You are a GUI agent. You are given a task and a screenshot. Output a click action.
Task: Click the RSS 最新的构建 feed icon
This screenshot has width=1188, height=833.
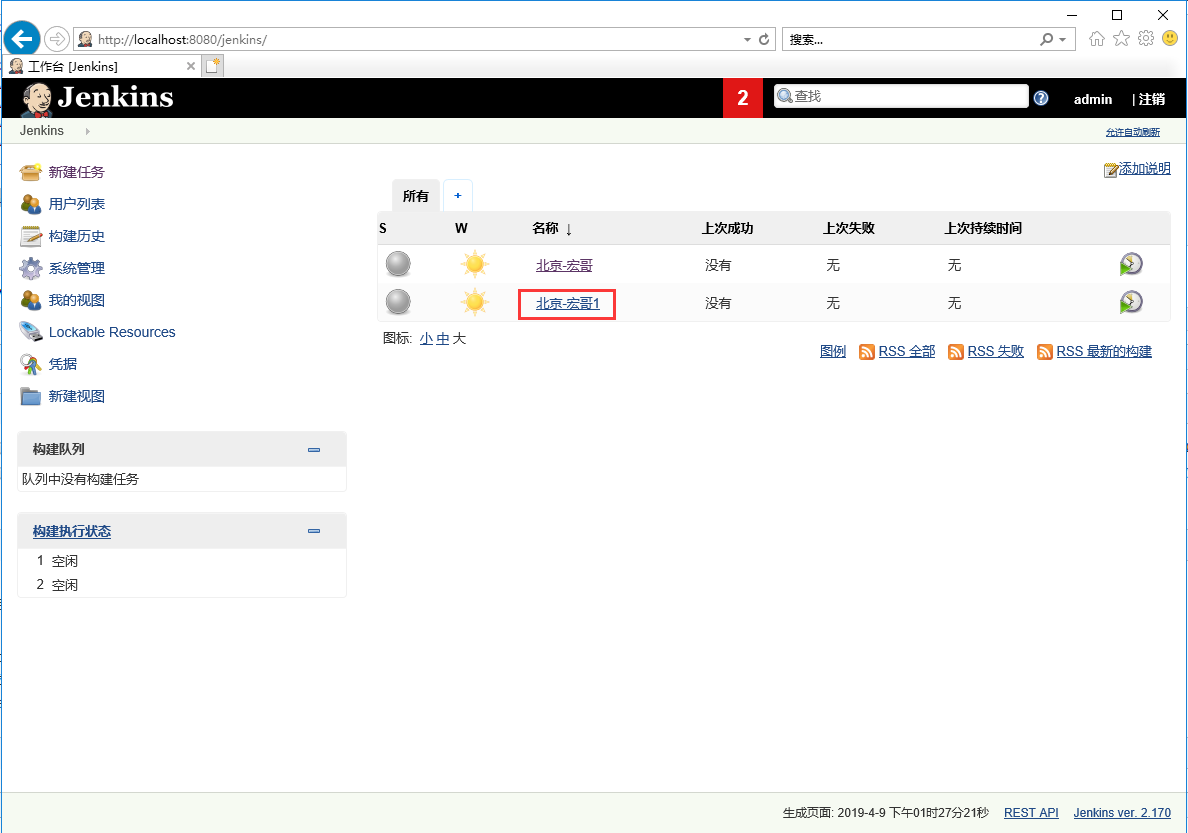(x=1045, y=352)
